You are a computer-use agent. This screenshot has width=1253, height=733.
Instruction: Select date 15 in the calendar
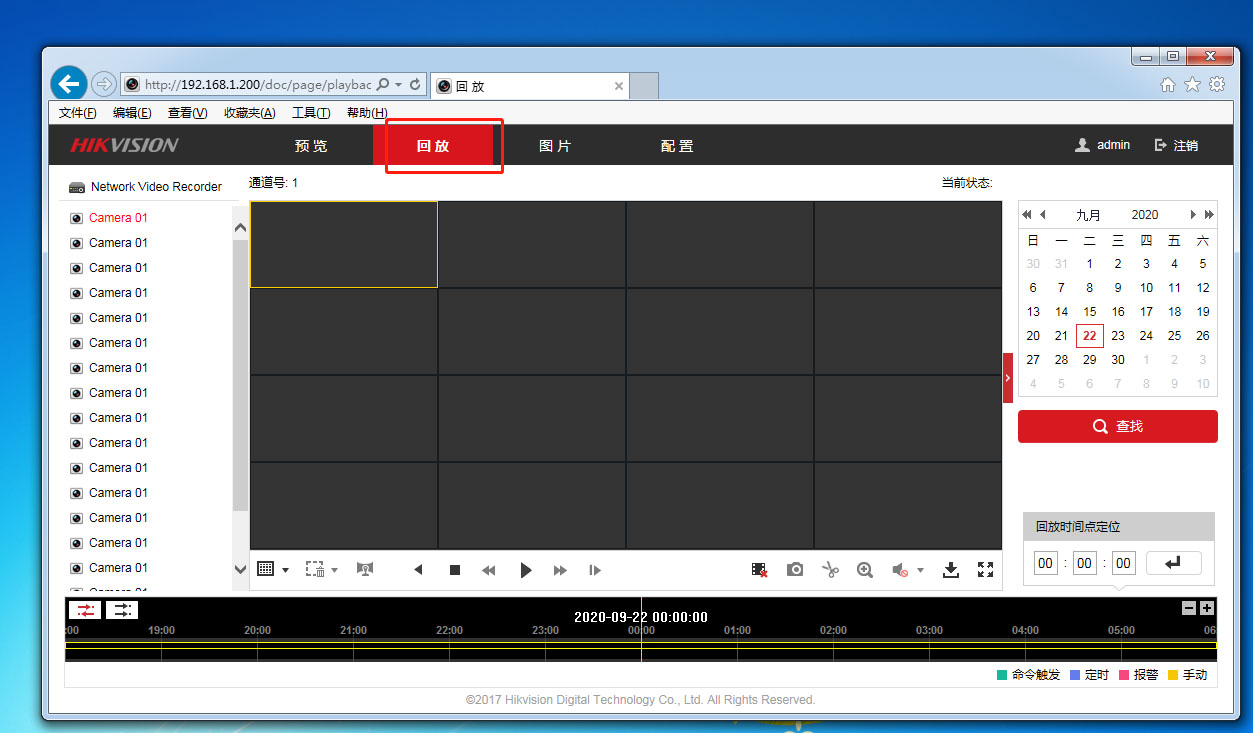1089,312
